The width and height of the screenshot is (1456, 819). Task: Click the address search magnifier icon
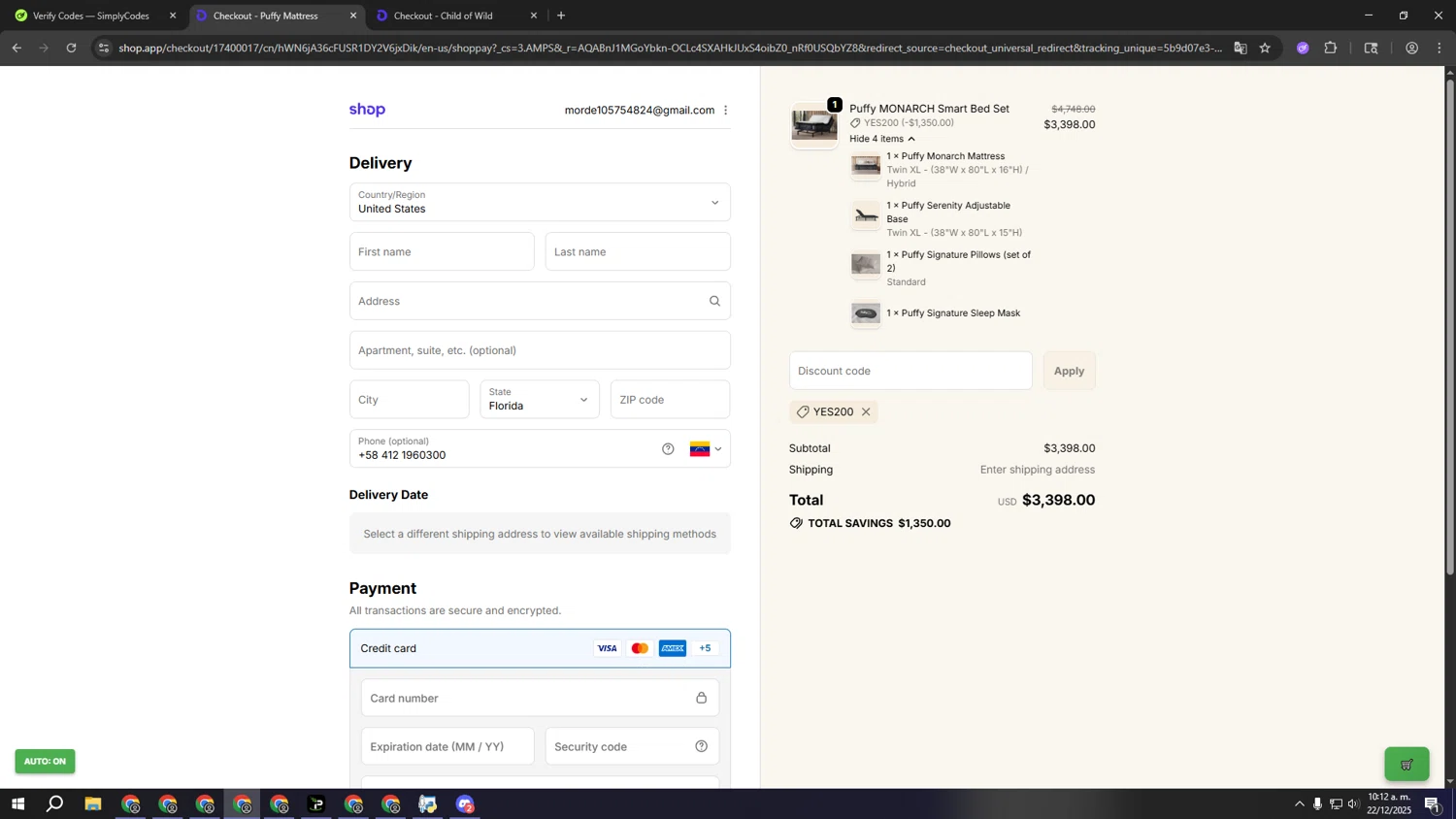click(x=714, y=302)
